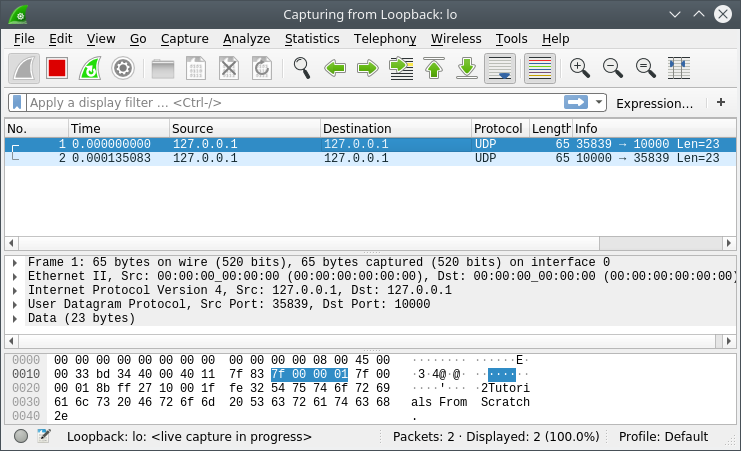Expand the Data (23 bytes) node
The image size is (741, 451).
[15, 319]
